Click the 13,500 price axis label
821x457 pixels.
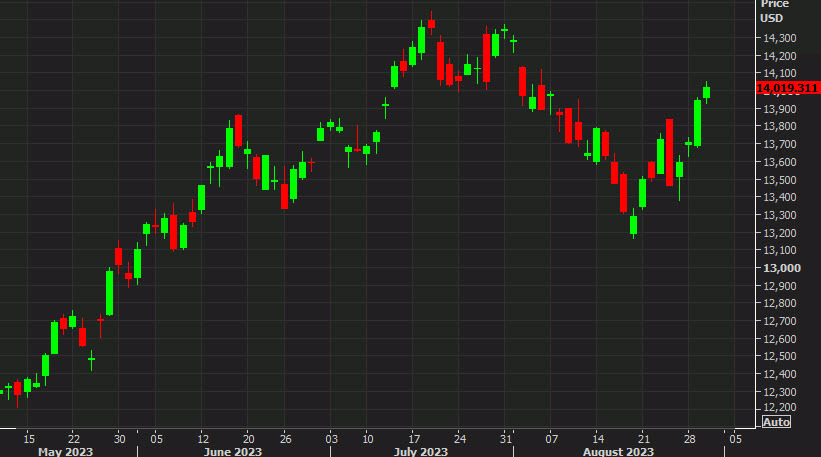[780, 180]
